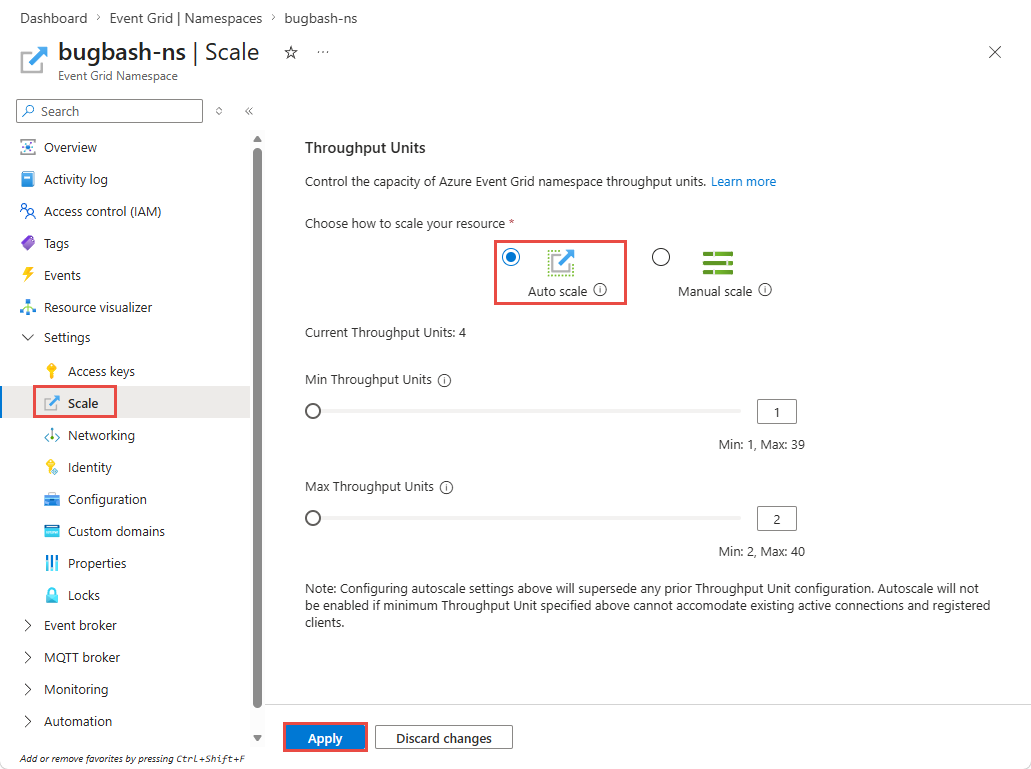The image size is (1031, 769).
Task: Click the 'Throughput Units' heading
Action: [365, 148]
